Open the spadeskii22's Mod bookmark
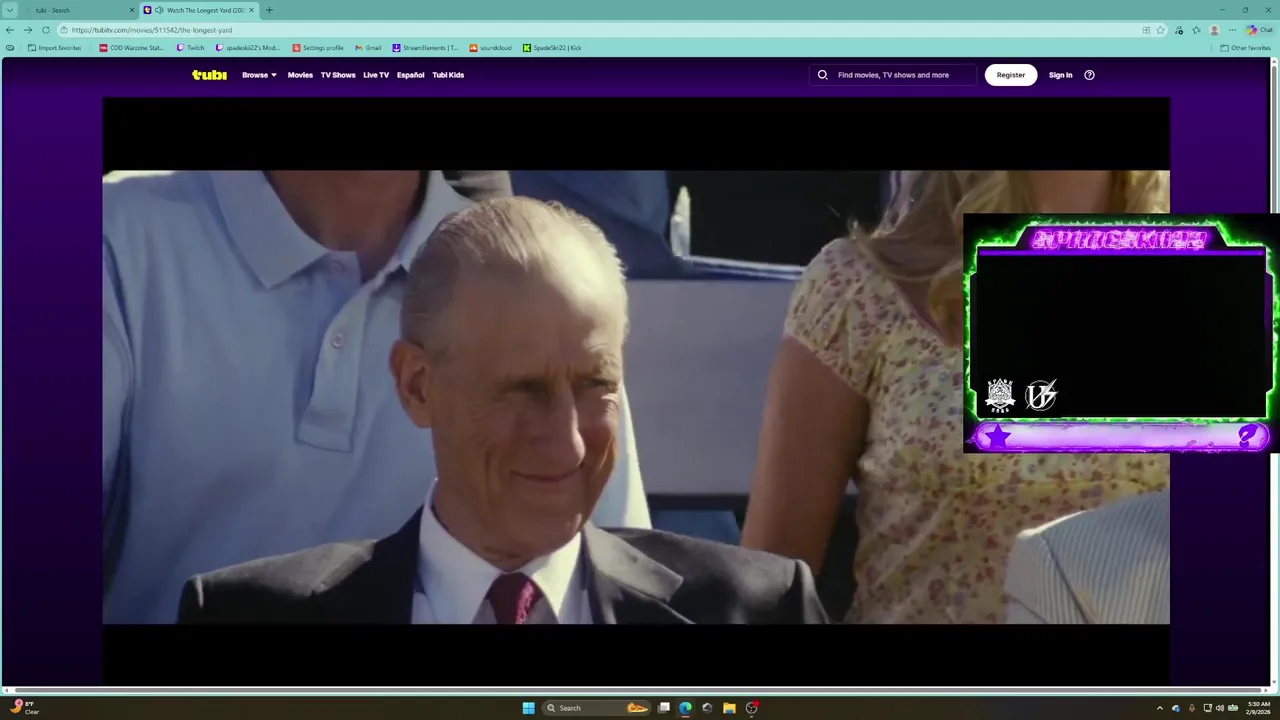 click(x=248, y=48)
